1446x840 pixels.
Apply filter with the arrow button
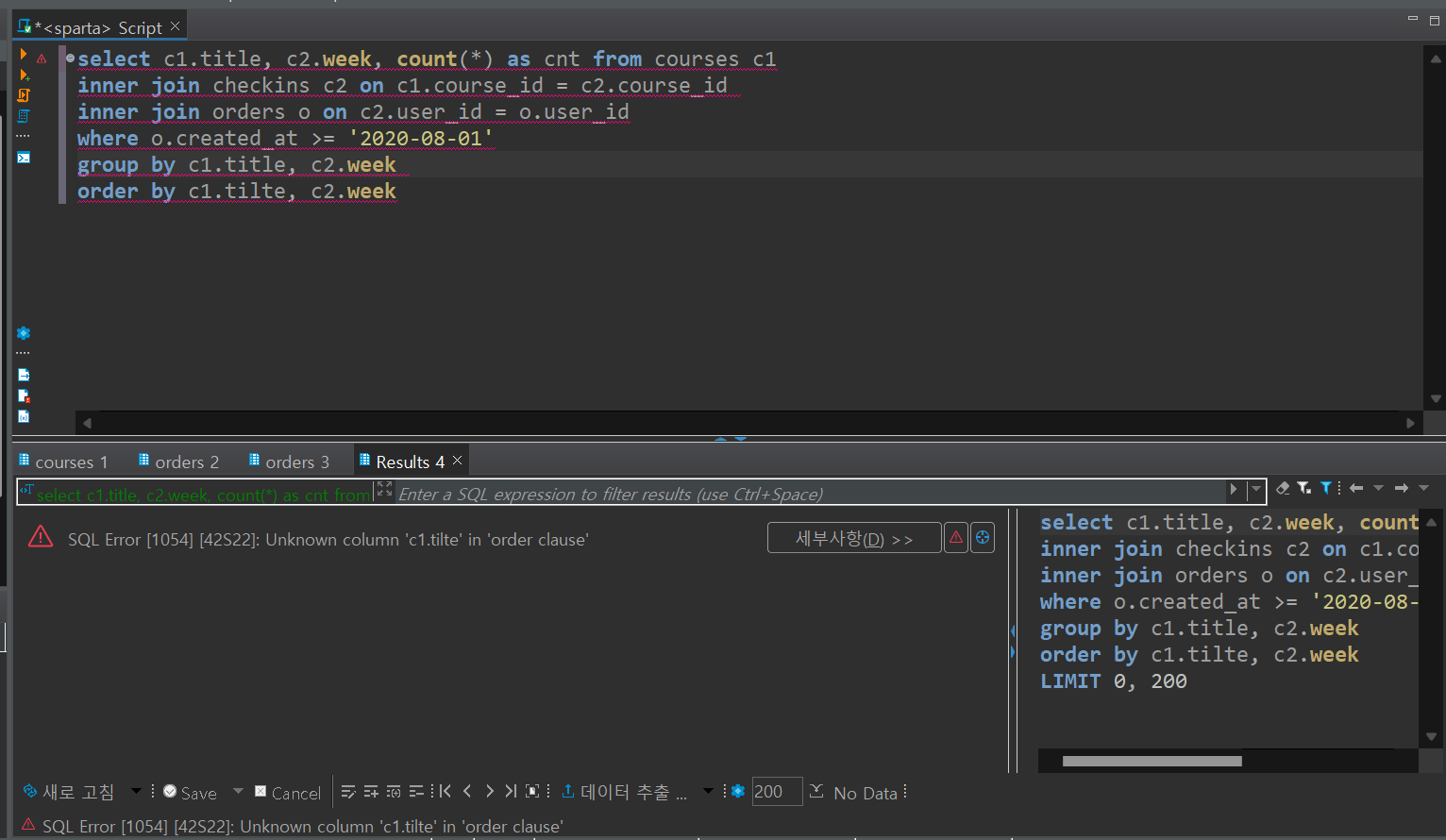[1234, 489]
